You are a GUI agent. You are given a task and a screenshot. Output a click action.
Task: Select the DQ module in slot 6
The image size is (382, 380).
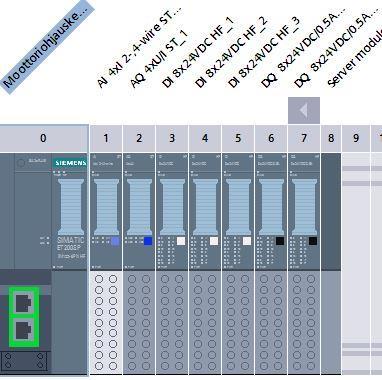click(x=271, y=263)
